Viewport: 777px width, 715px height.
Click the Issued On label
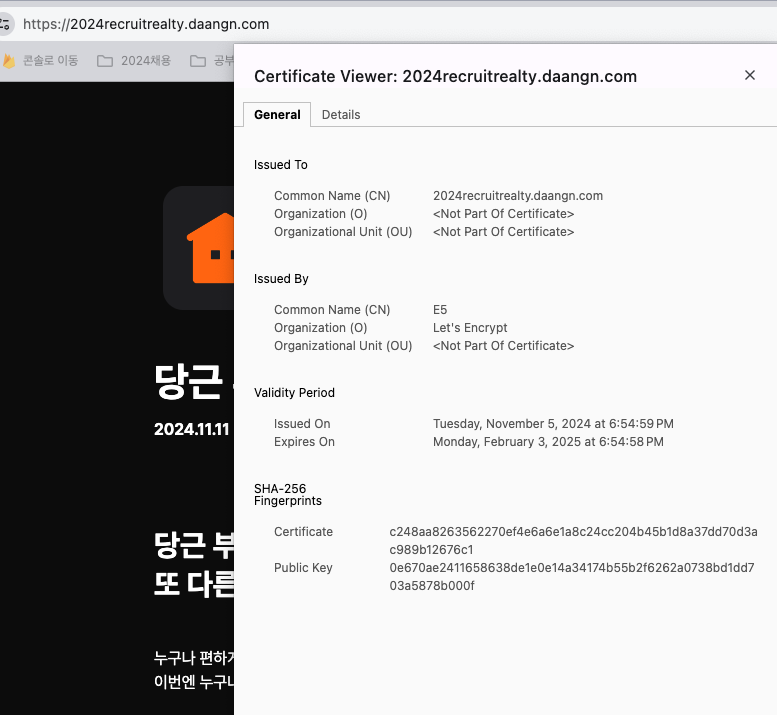point(302,424)
